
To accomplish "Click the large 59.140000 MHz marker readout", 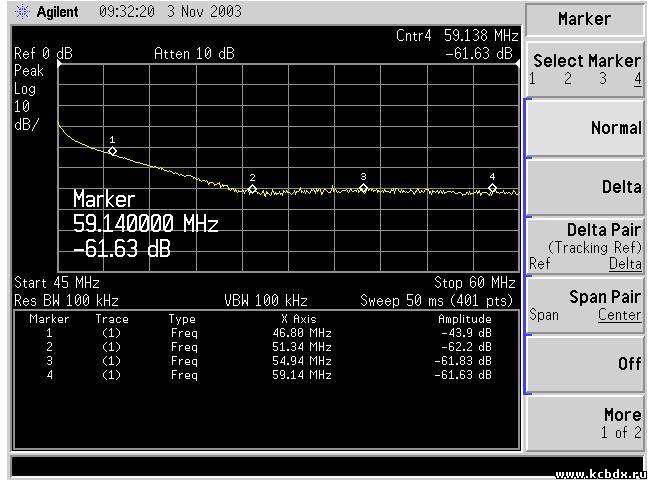I will (146, 224).
